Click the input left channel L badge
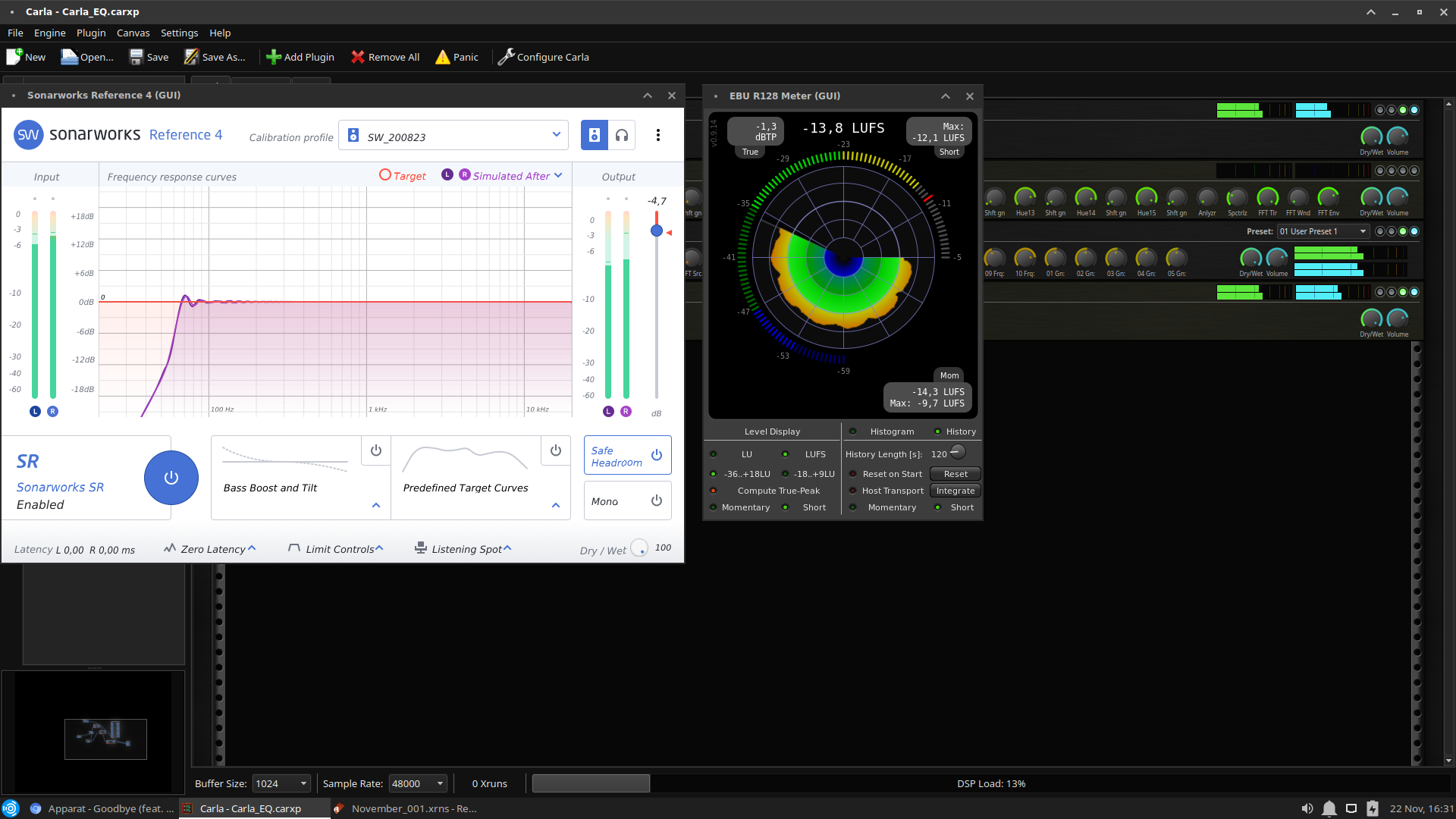Image resolution: width=1456 pixels, height=819 pixels. click(35, 411)
